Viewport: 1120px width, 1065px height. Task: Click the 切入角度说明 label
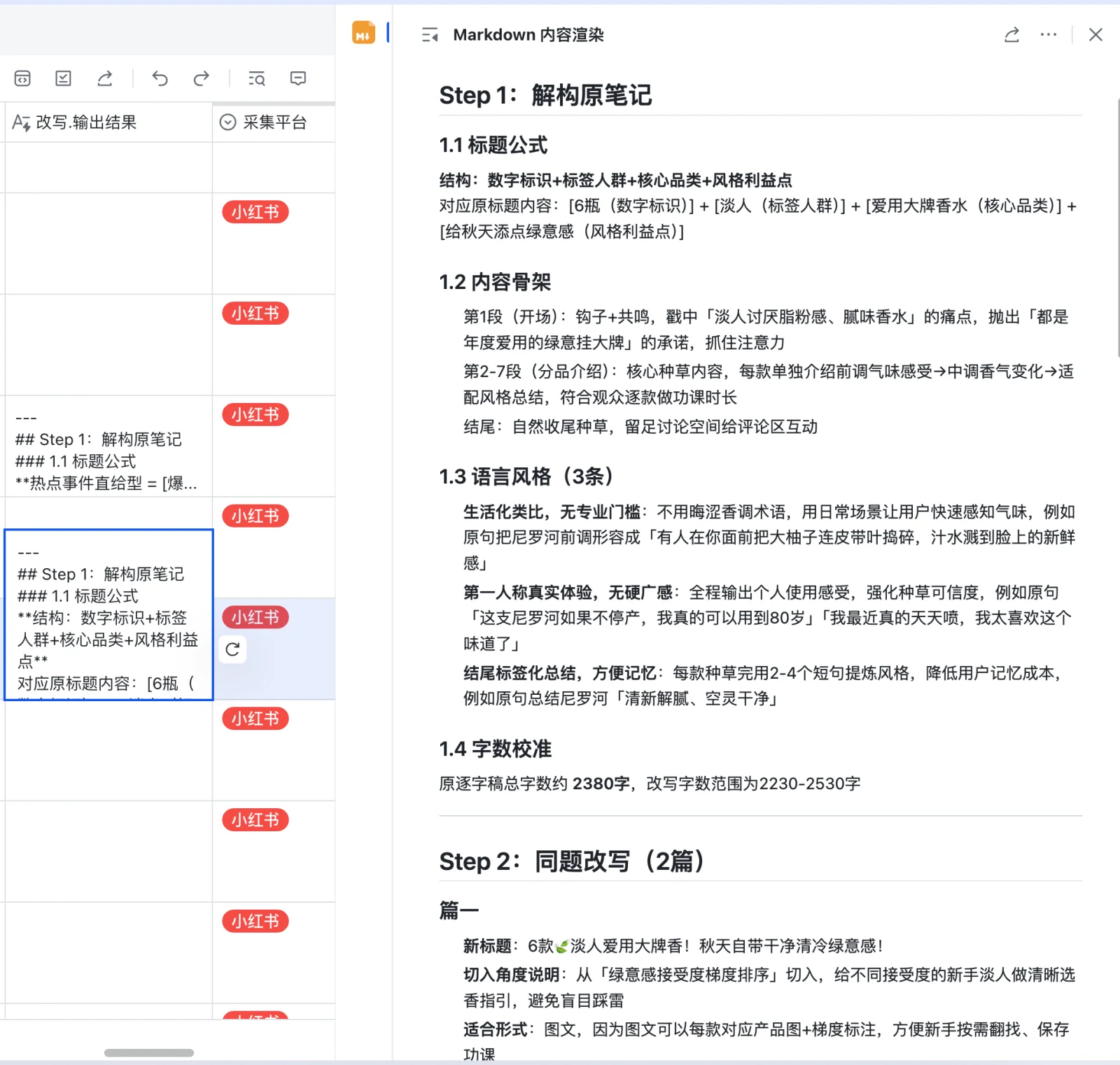(511, 975)
